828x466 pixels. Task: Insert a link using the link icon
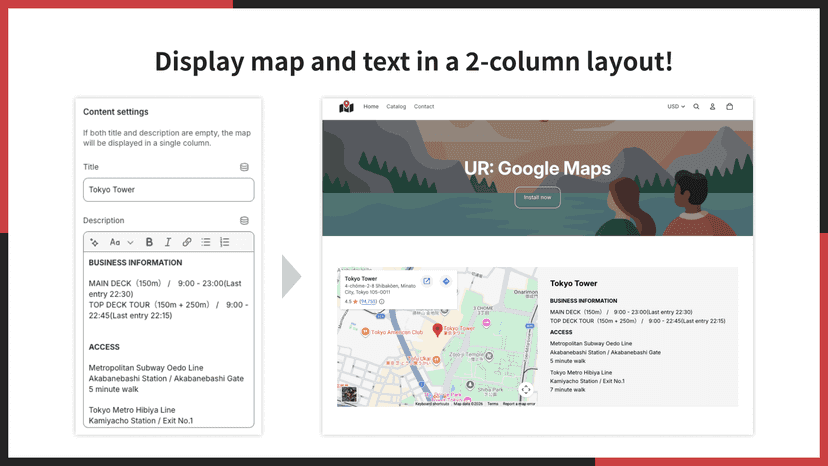point(186,242)
